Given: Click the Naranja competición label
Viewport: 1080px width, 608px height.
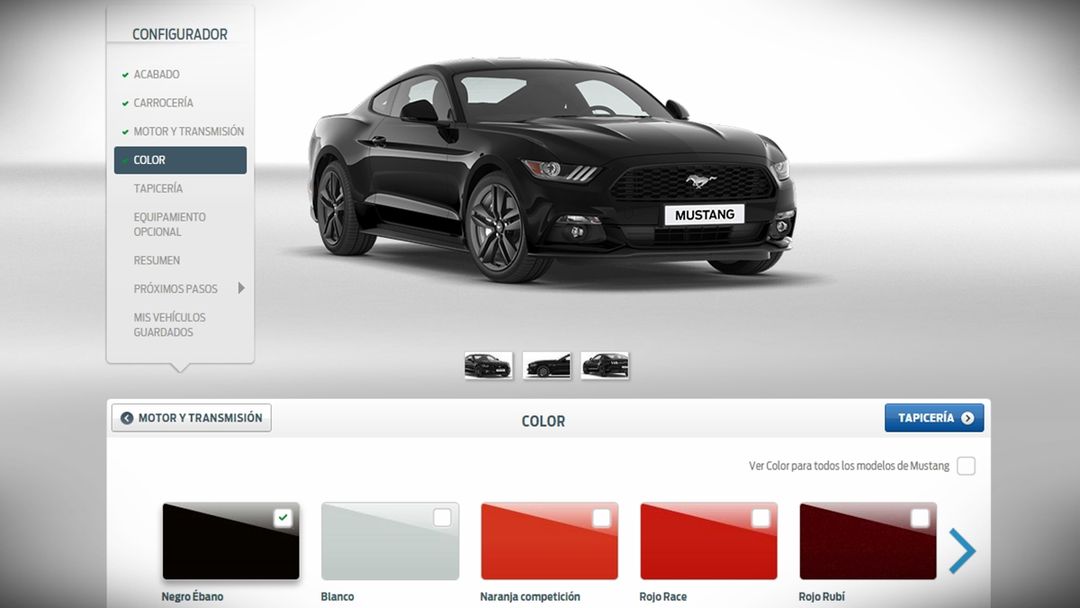Looking at the screenshot, I should click(530, 597).
